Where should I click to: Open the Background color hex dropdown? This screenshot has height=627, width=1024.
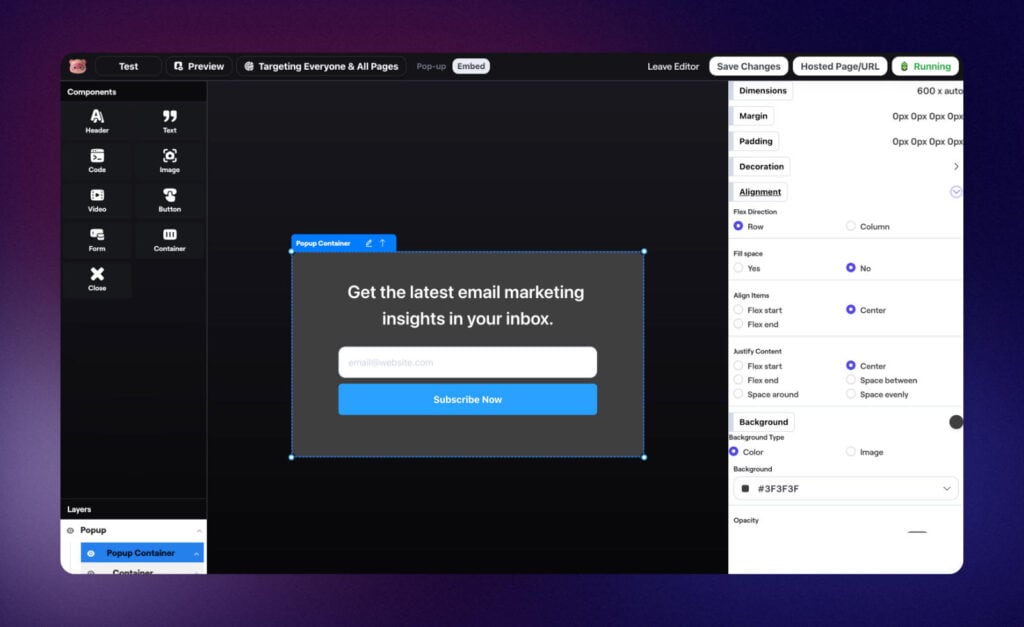(946, 488)
